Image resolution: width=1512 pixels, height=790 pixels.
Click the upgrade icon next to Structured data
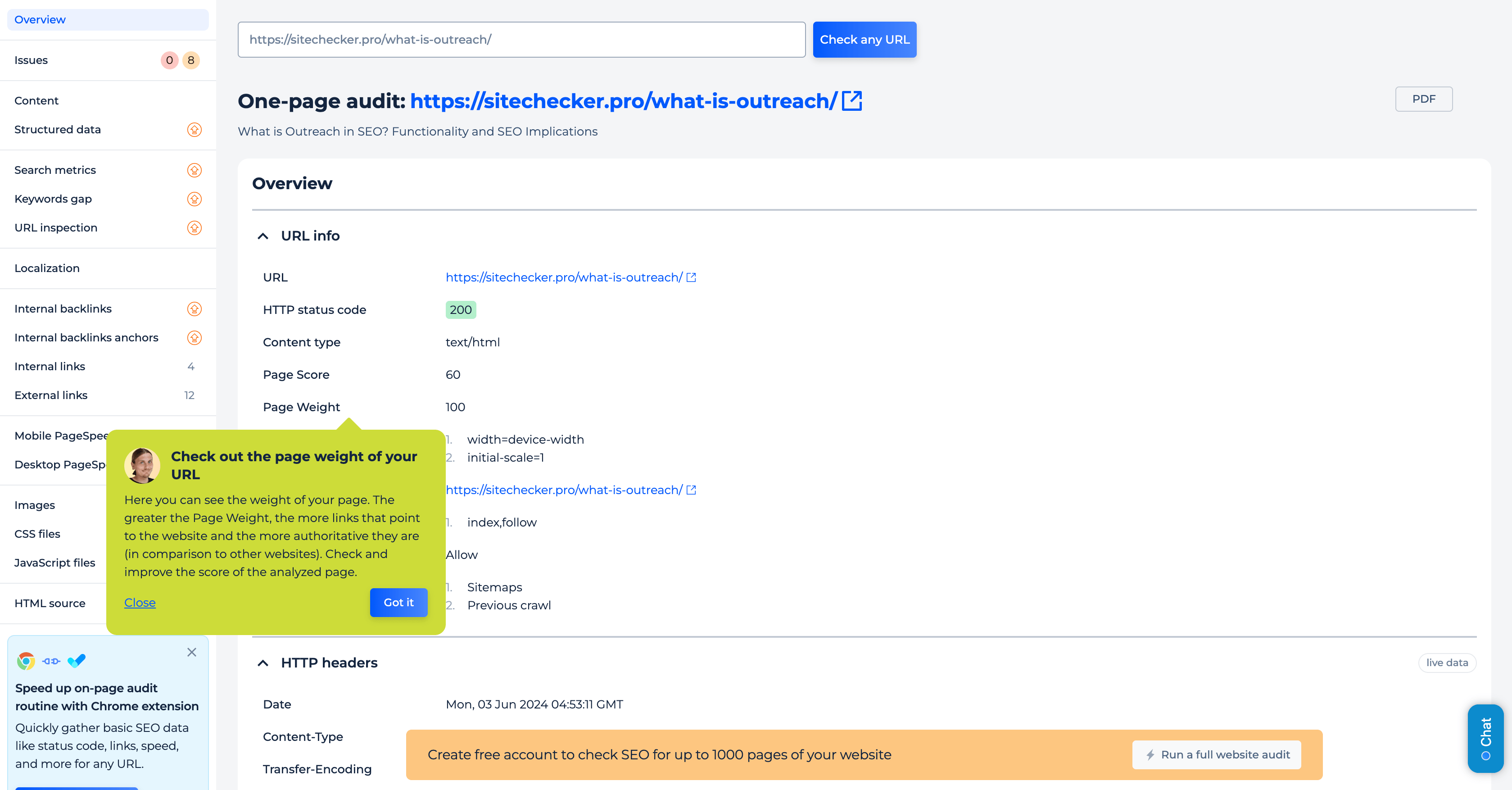(194, 130)
